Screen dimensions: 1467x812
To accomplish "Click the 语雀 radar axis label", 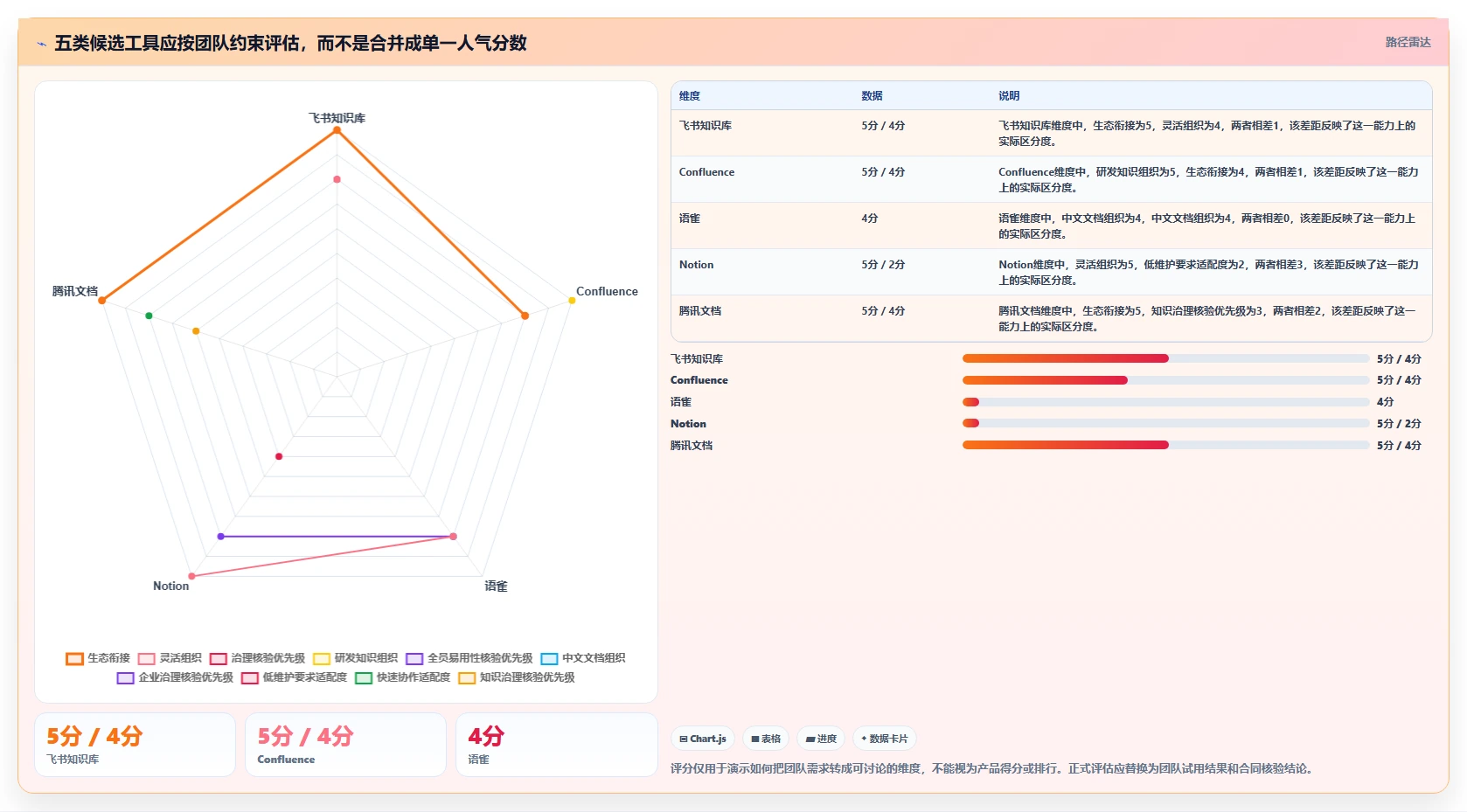I will point(496,586).
